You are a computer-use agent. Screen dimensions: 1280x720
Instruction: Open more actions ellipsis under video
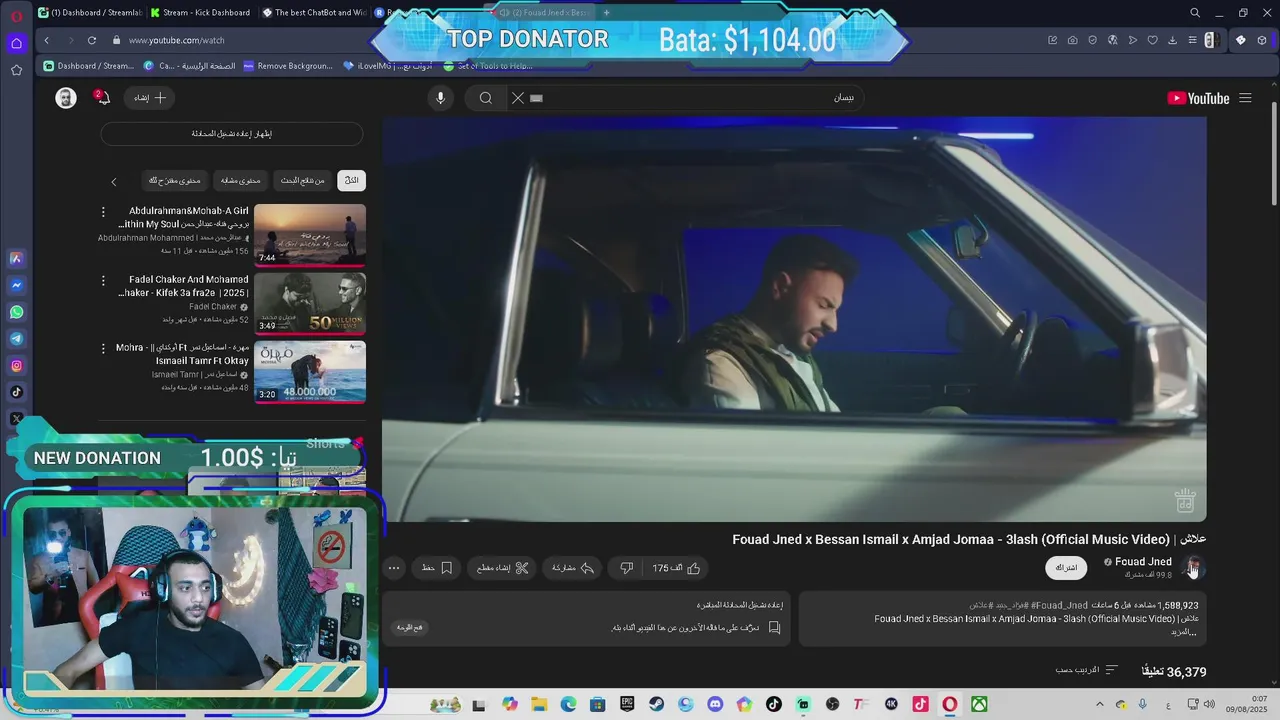click(x=394, y=568)
